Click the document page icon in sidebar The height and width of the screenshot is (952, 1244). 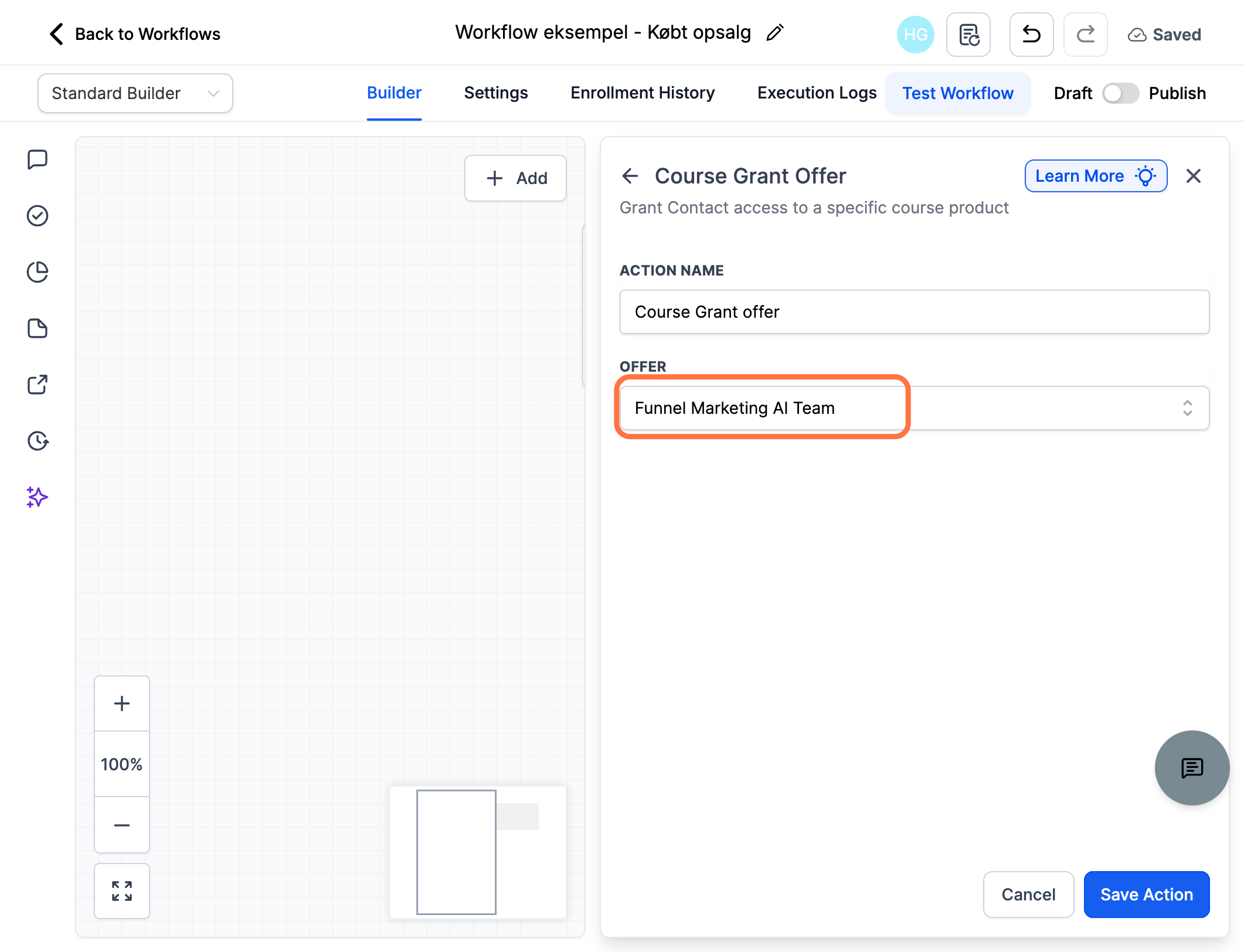tap(38, 328)
